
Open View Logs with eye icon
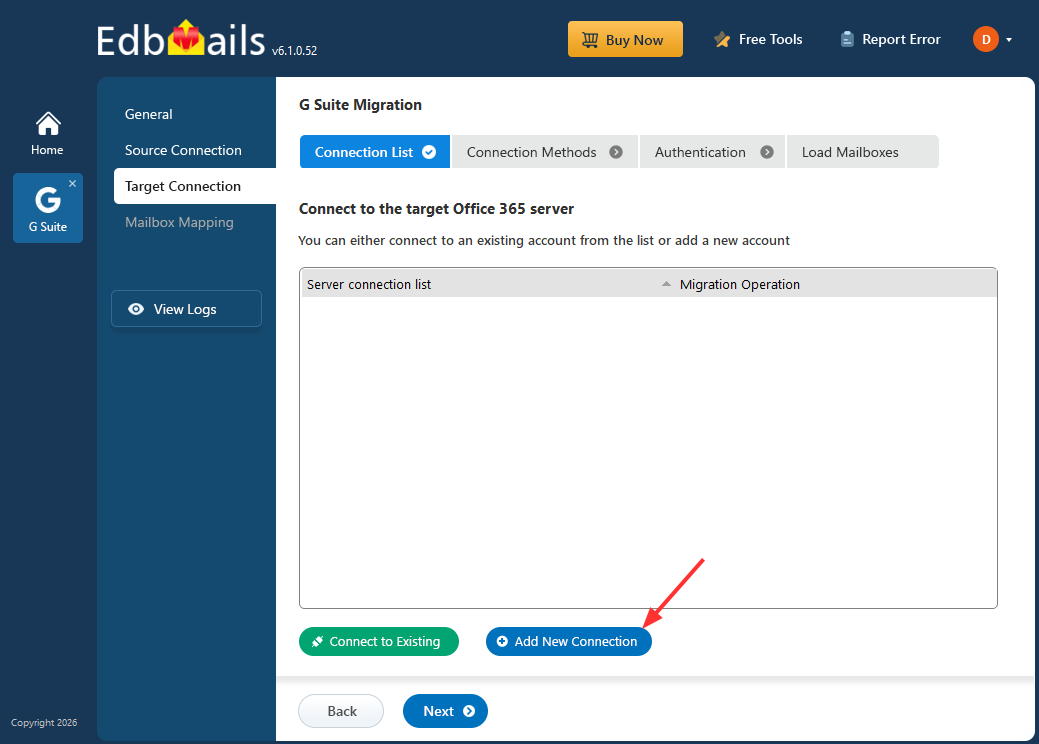[x=186, y=309]
